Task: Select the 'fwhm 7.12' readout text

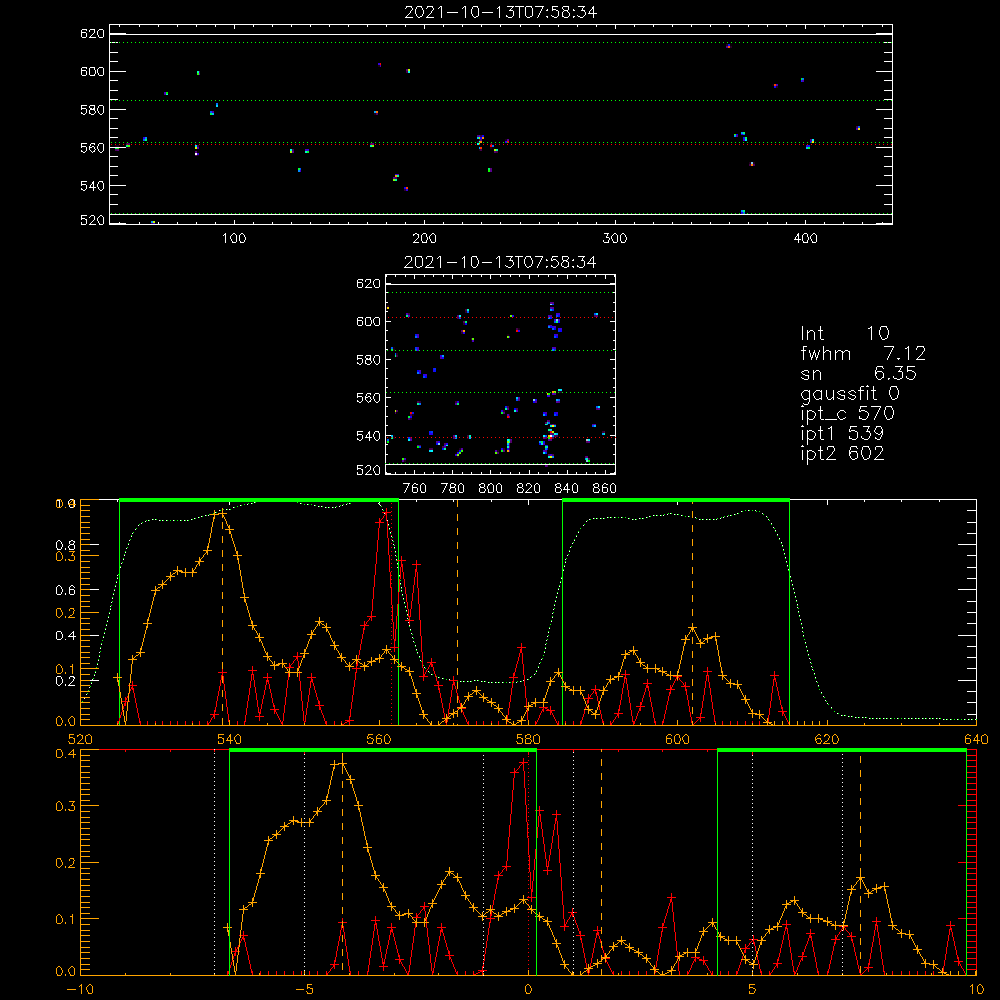Action: click(863, 353)
